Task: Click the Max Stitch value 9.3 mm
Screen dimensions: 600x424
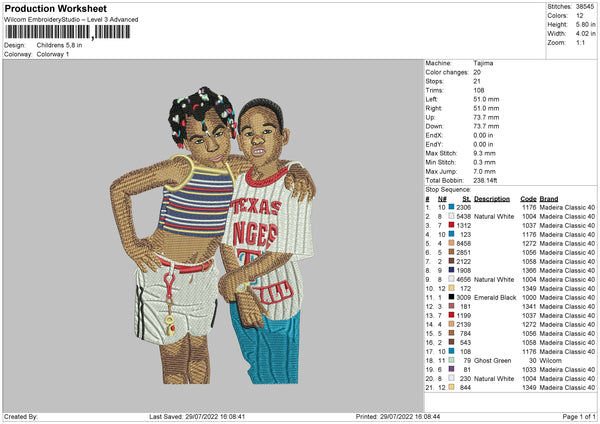Action: click(x=484, y=153)
